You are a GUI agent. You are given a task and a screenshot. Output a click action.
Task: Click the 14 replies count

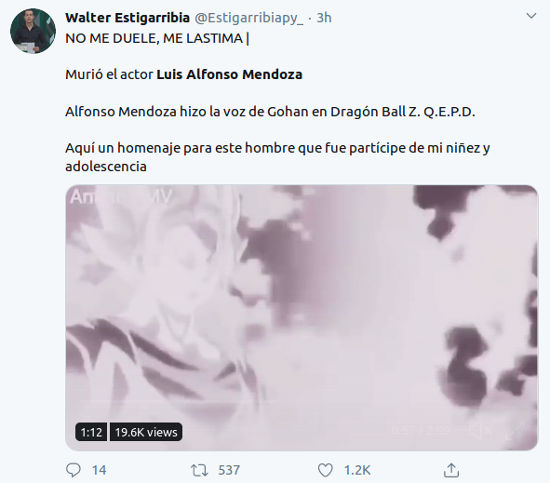coord(99,470)
